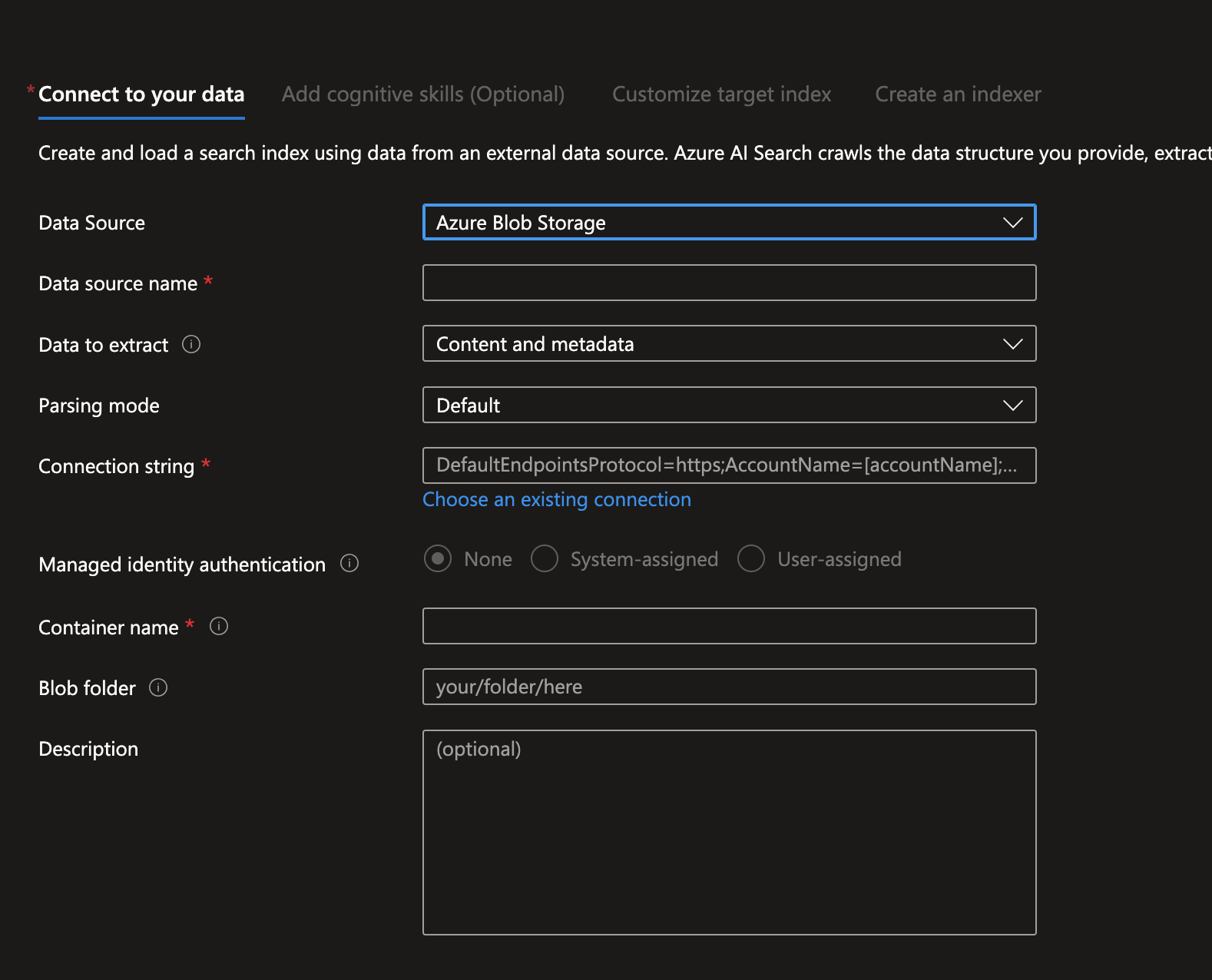This screenshot has width=1212, height=980.
Task: Click Choose an existing connection link
Action: coord(557,500)
